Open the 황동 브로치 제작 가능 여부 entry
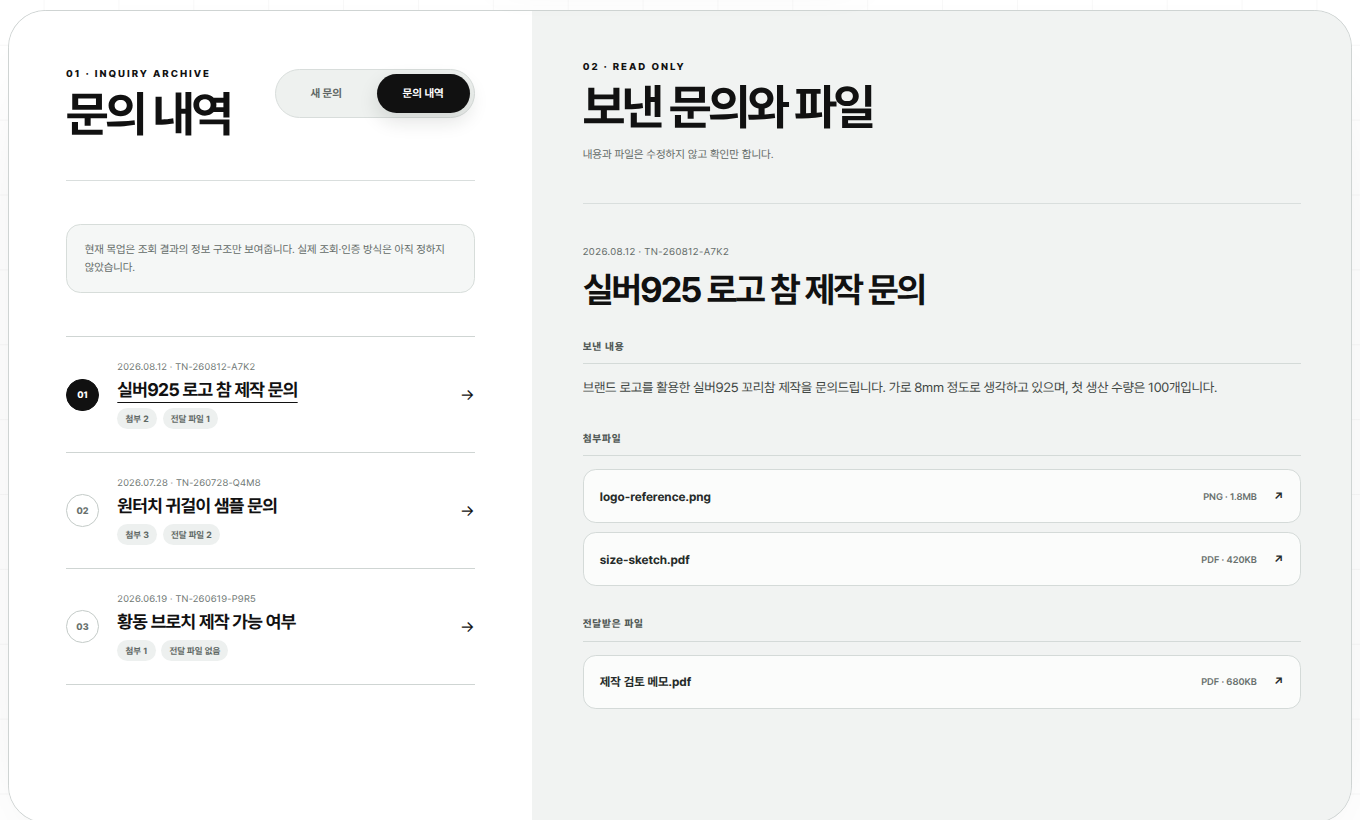Image resolution: width=1360 pixels, height=820 pixels. pos(270,627)
